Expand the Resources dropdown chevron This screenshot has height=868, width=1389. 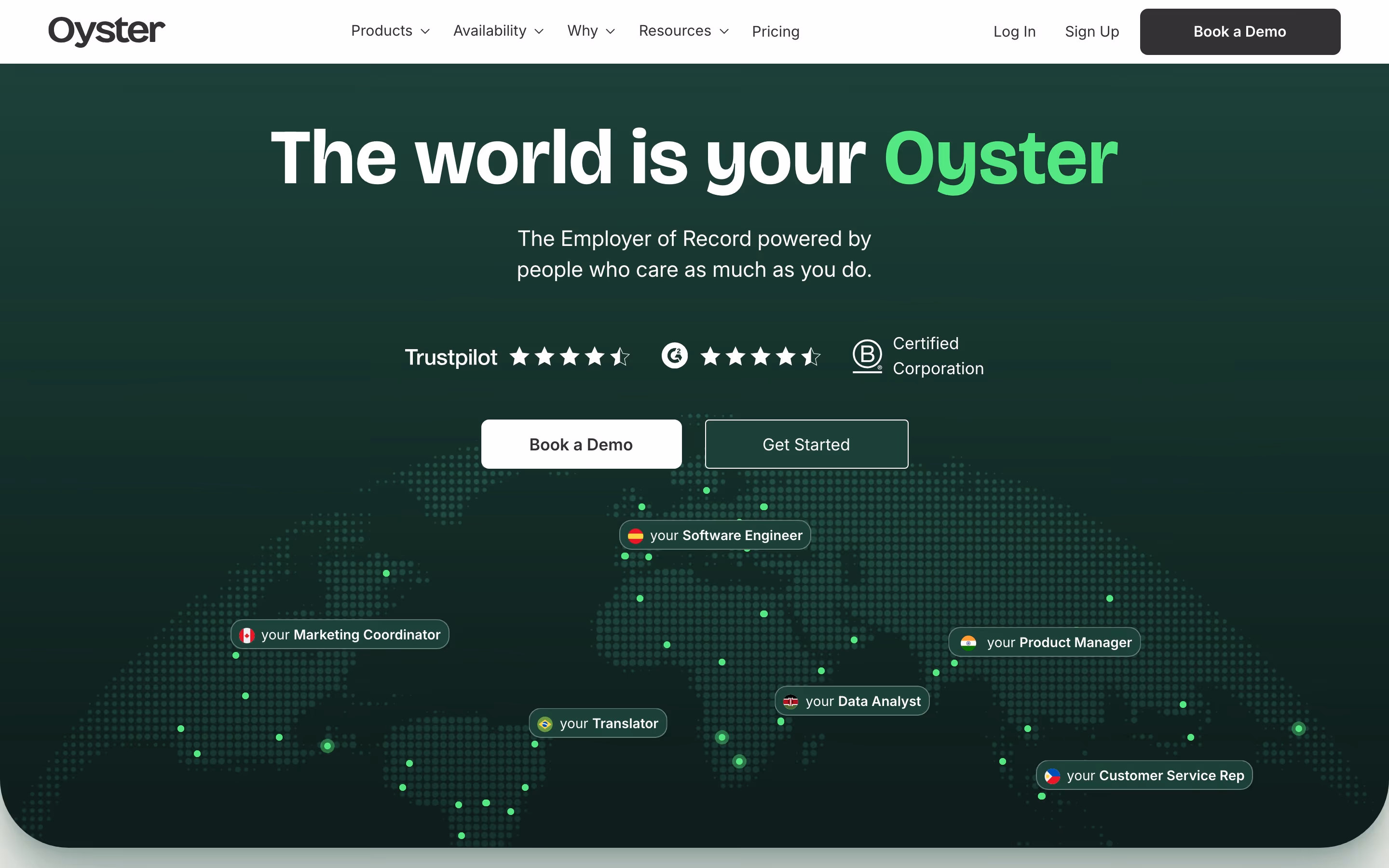[724, 31]
